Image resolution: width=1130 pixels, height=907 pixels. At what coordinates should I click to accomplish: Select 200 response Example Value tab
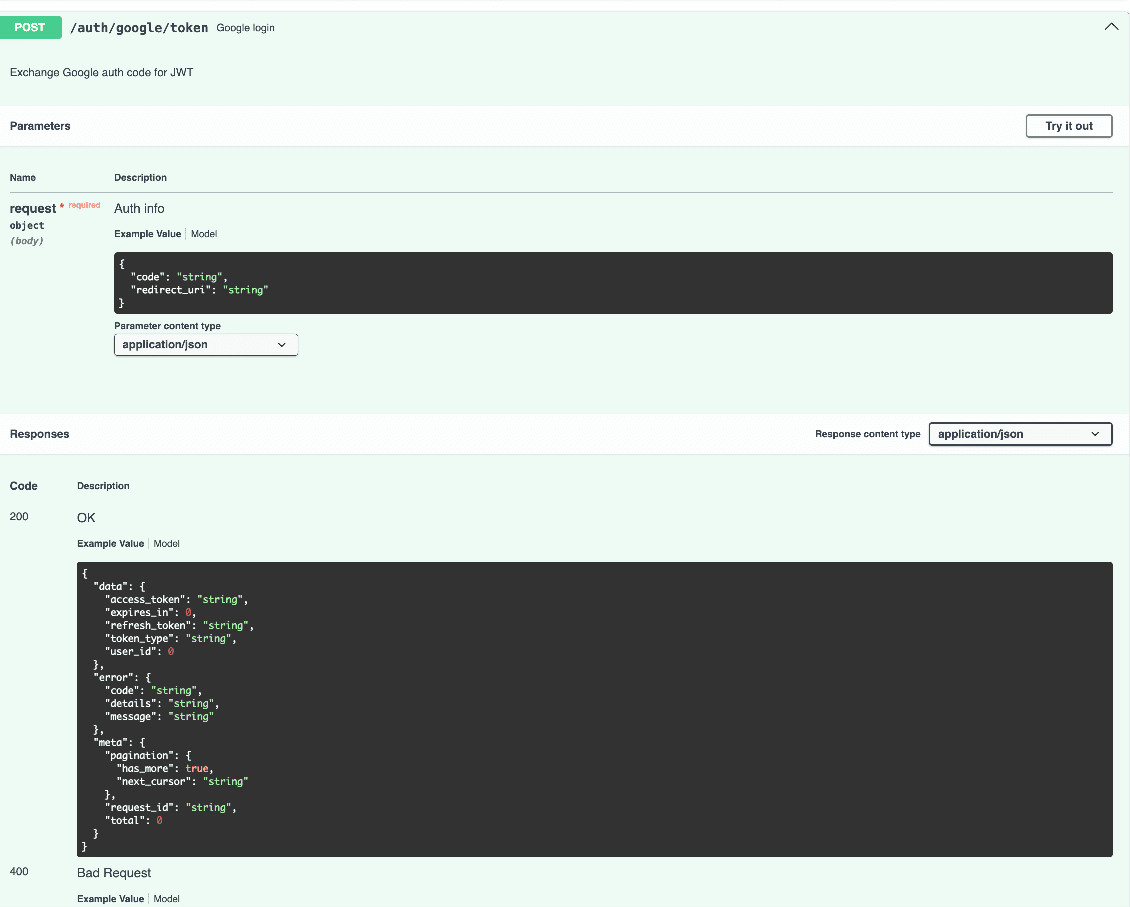point(110,544)
